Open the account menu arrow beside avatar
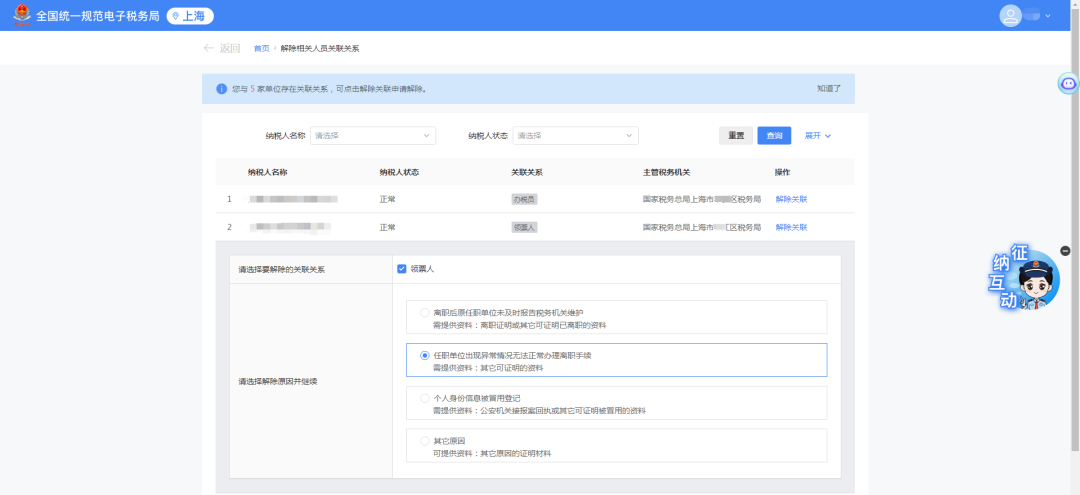 click(x=1048, y=16)
